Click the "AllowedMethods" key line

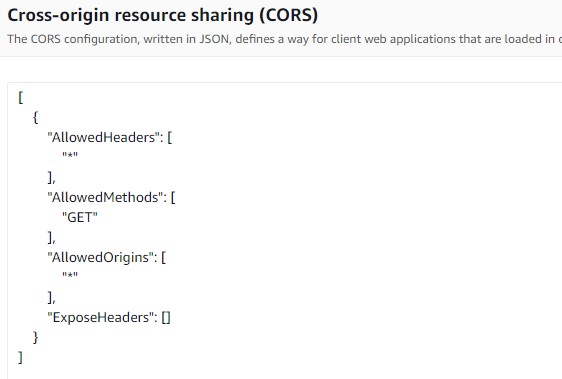(x=111, y=198)
